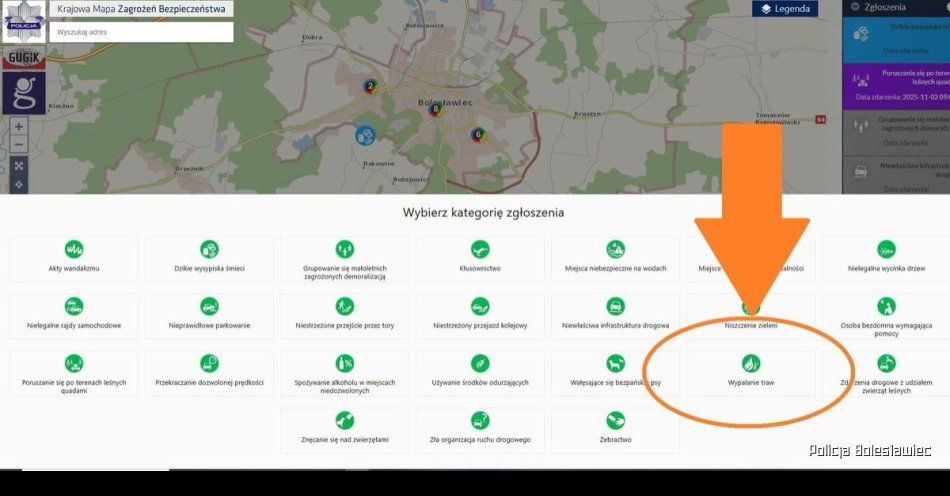The height and width of the screenshot is (496, 950).
Task: Select Osoba bezdomna wymagająca pomocy icon
Action: 886,306
